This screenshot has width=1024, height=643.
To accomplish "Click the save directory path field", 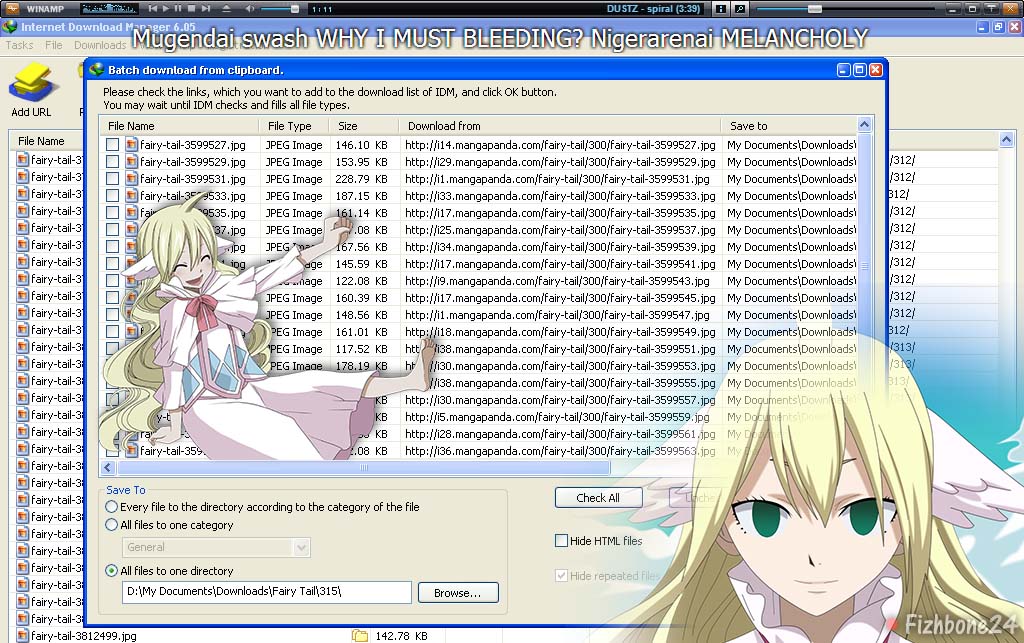I will click(266, 591).
